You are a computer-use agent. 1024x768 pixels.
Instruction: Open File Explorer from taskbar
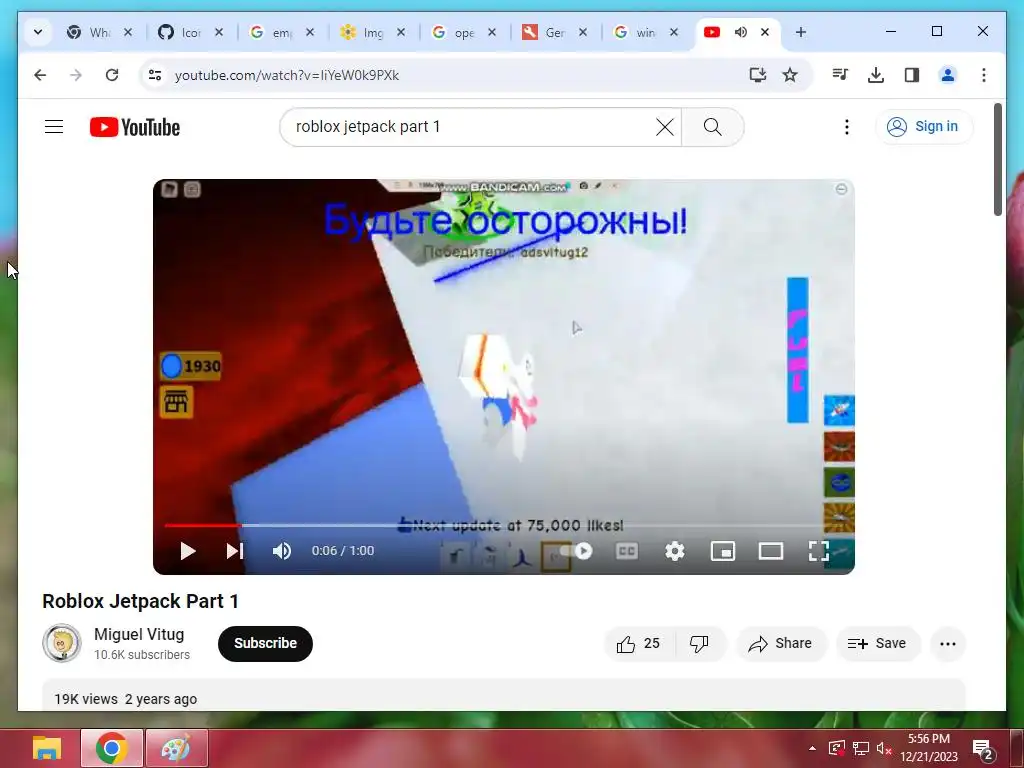47,748
